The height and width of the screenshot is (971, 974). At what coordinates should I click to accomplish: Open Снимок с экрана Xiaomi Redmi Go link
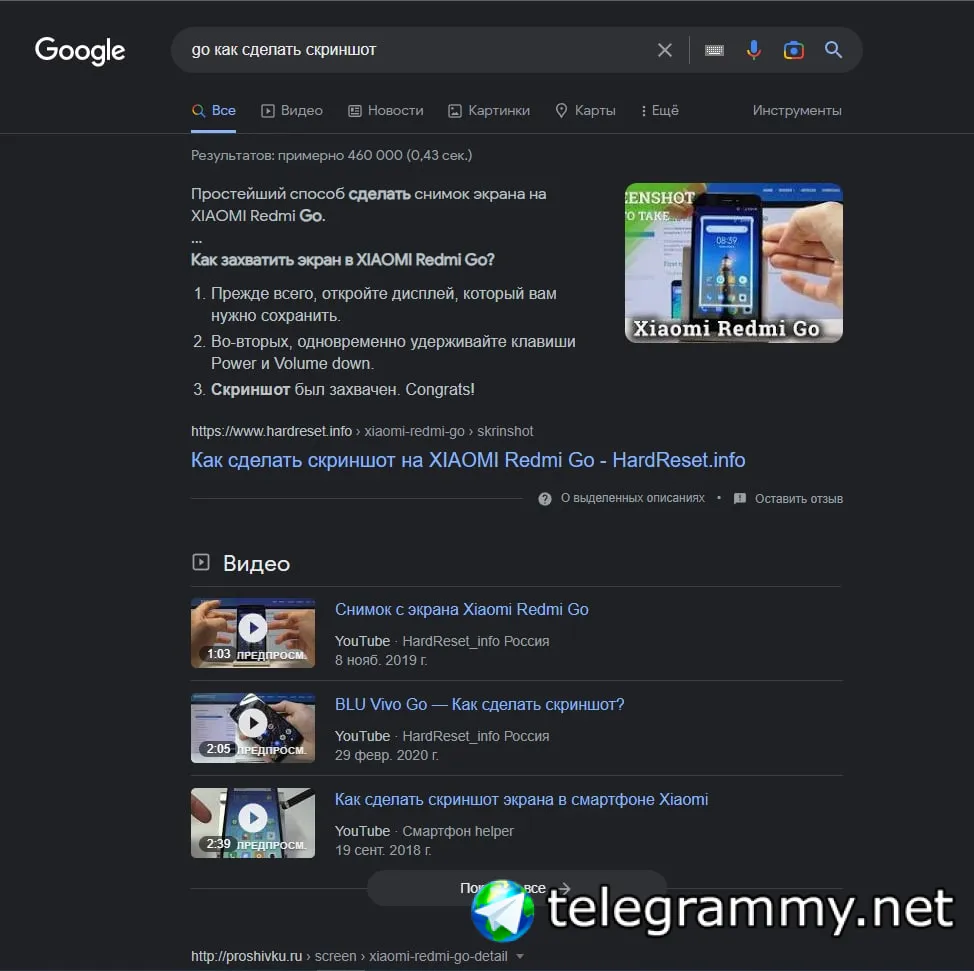462,609
